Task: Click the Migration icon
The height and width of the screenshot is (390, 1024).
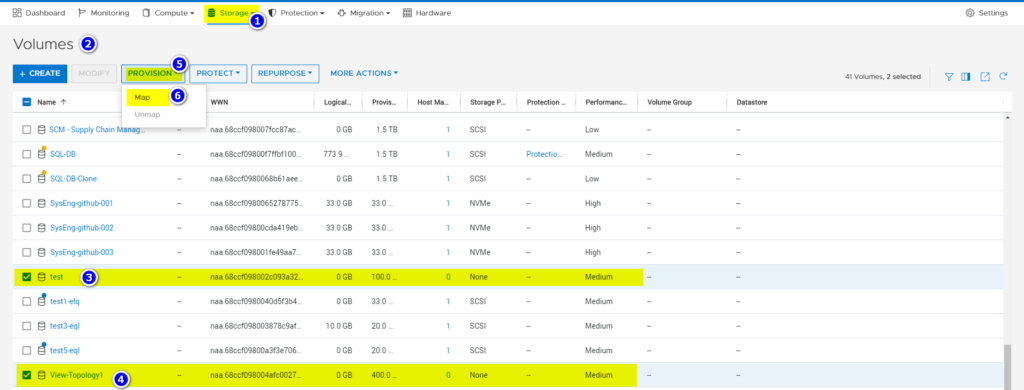Action: pyautogui.click(x=342, y=13)
